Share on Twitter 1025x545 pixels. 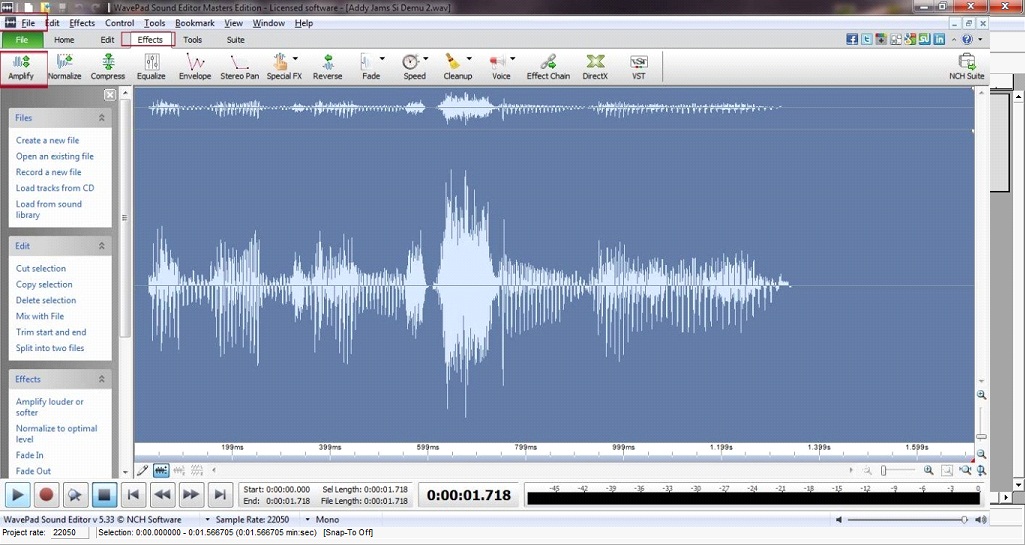click(866, 39)
